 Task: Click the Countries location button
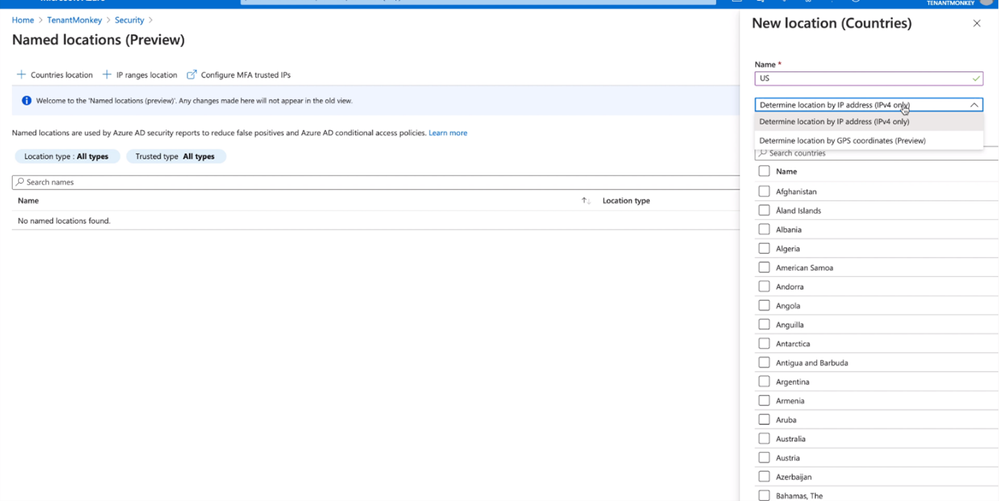(x=55, y=75)
